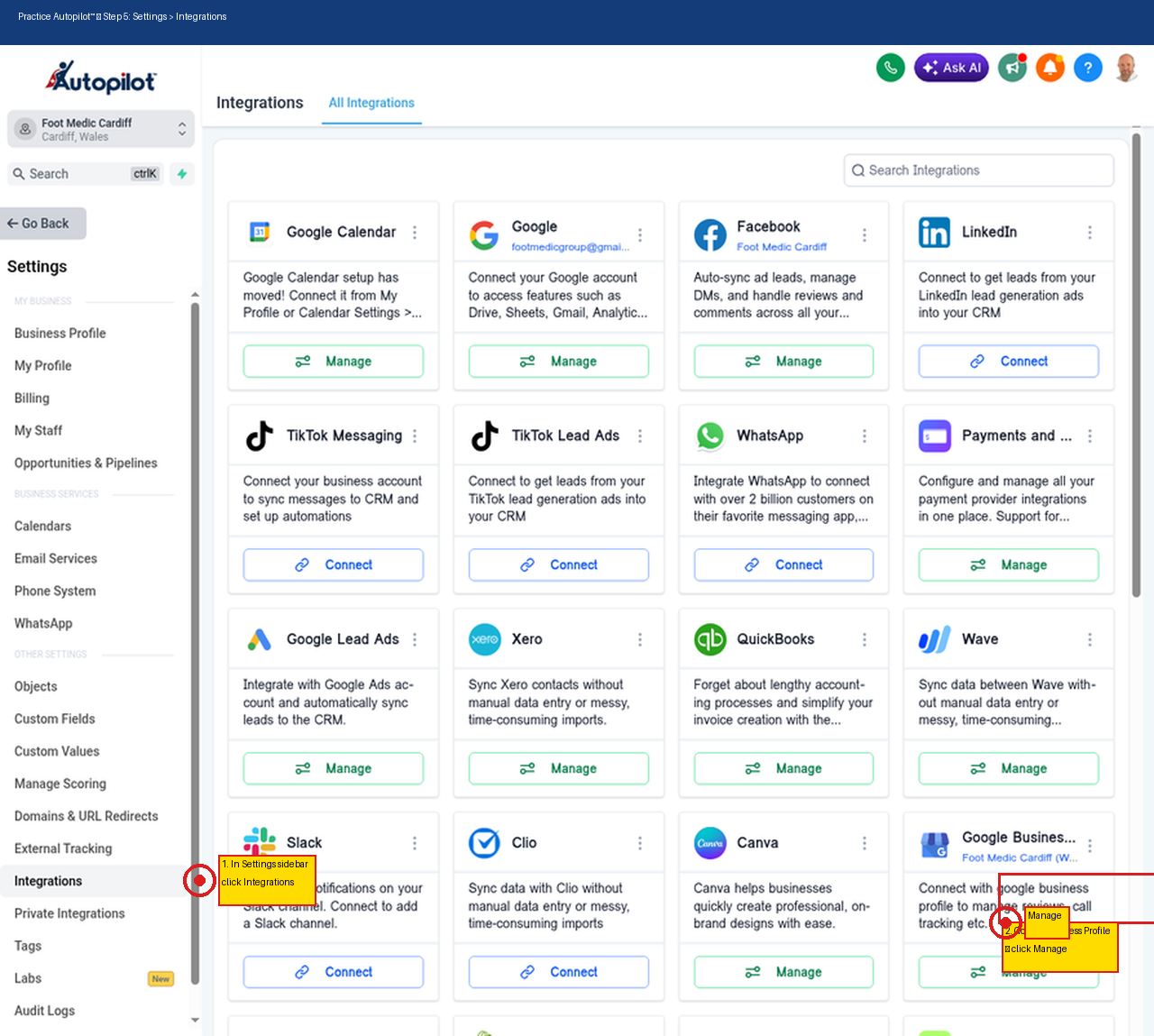This screenshot has width=1154, height=1036.
Task: Open Manage Scoring settings
Action: coord(60,784)
